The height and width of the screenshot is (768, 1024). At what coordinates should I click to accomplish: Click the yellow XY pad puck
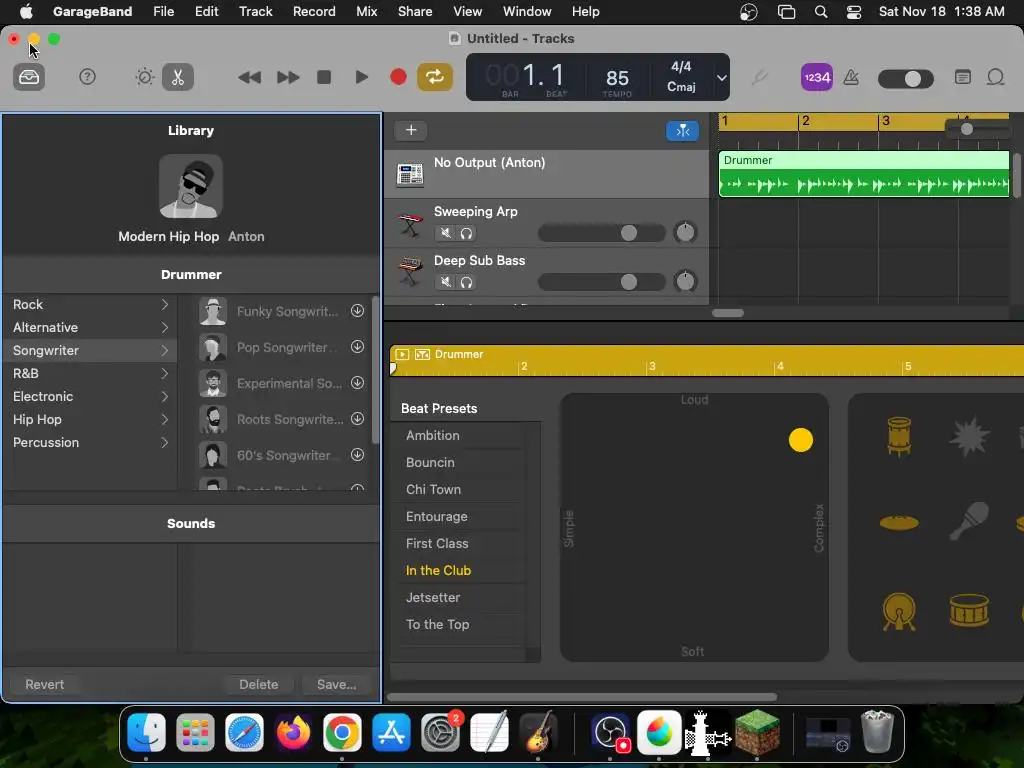coord(801,440)
